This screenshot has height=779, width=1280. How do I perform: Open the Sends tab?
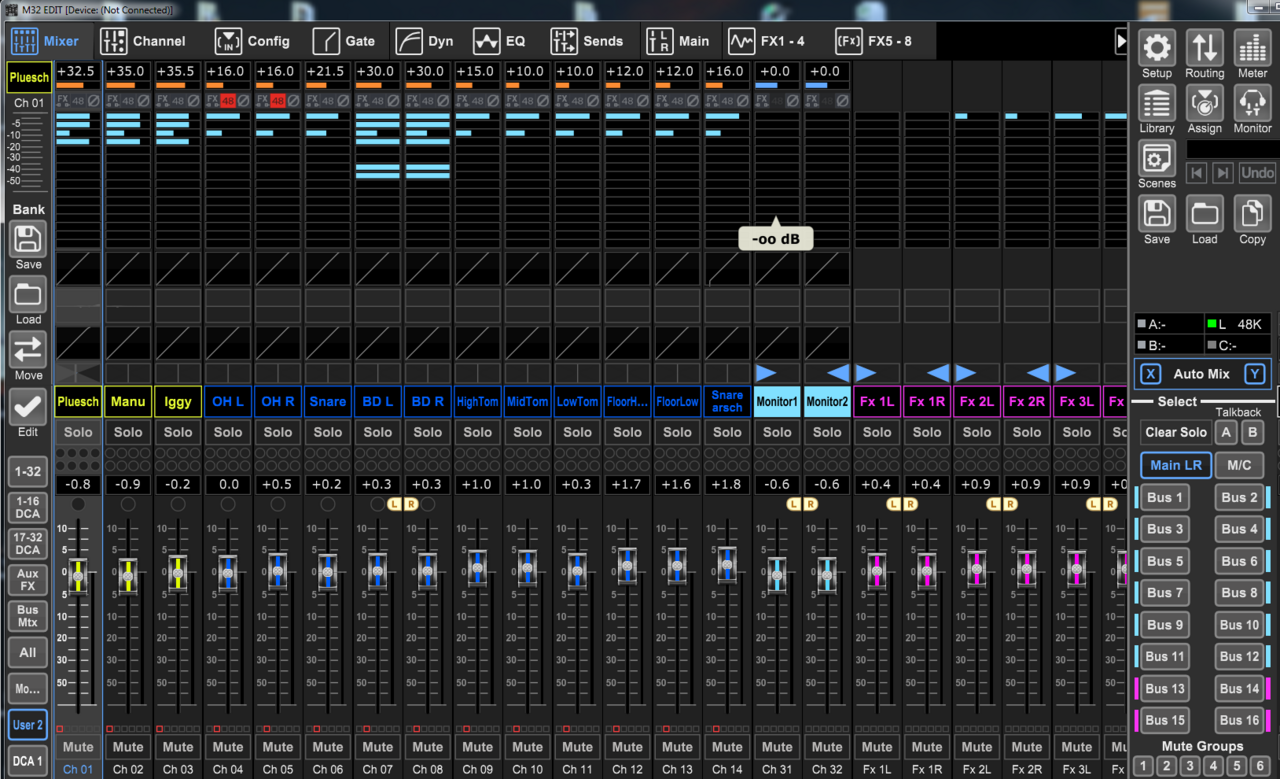click(x=587, y=41)
